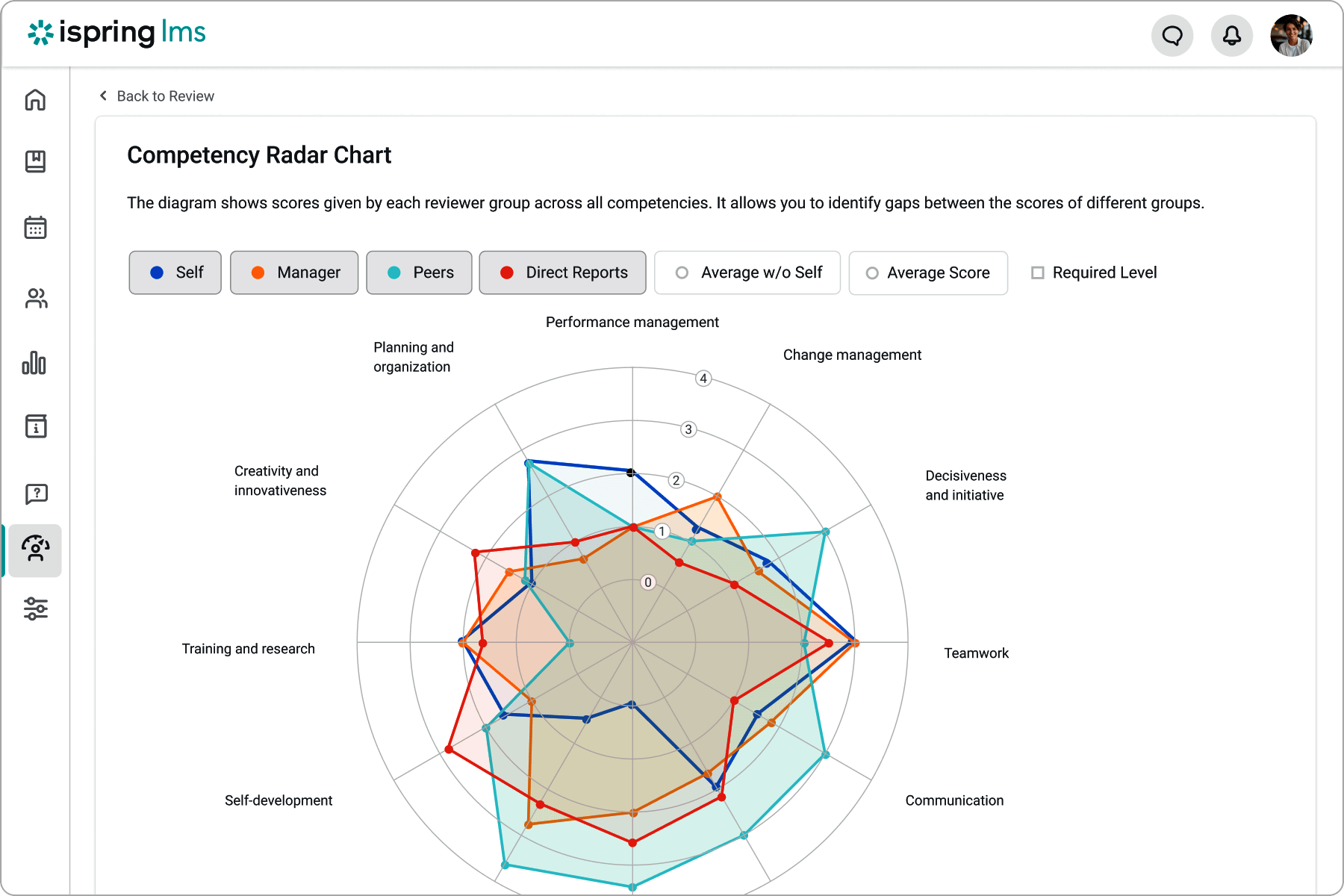Go back via Back to Review link
Image resolution: width=1344 pixels, height=896 pixels.
[157, 96]
